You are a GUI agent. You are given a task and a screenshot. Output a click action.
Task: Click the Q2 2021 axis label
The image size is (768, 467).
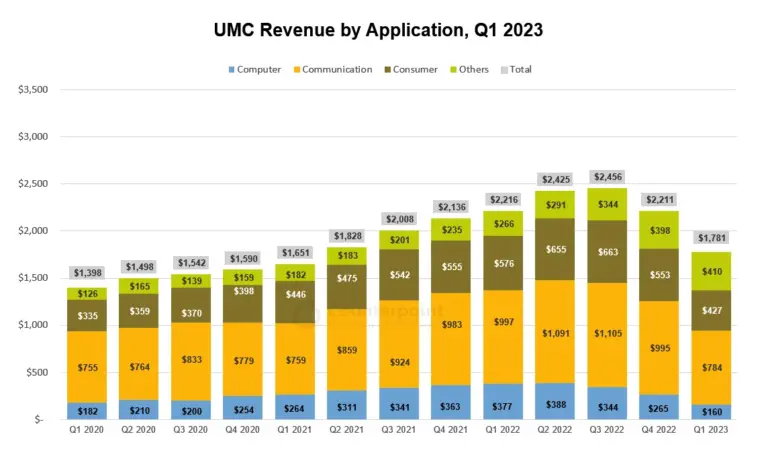346,430
